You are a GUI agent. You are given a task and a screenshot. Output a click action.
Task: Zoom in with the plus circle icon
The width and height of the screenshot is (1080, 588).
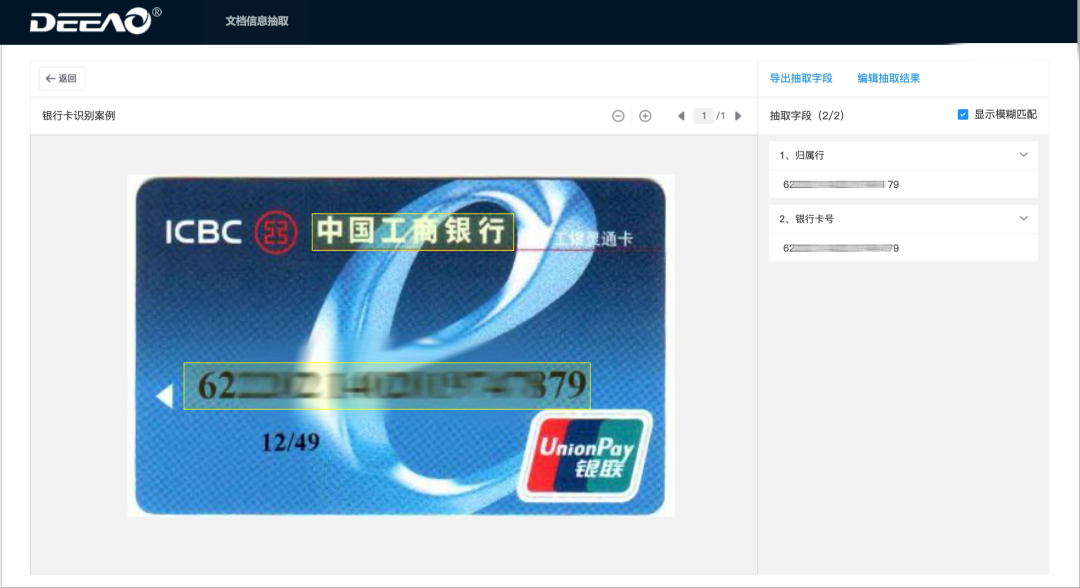pos(645,116)
